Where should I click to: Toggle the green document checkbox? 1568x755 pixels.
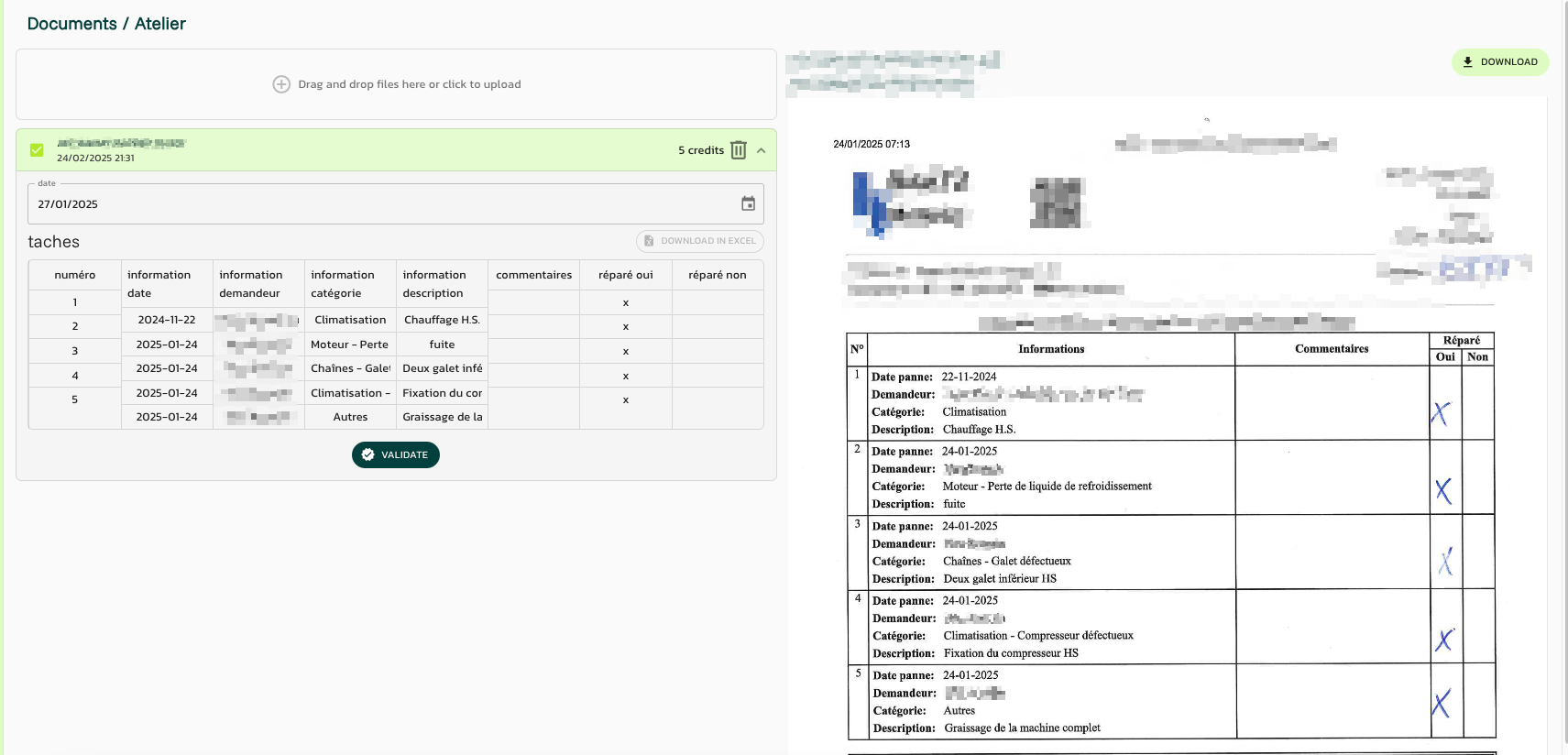[x=37, y=150]
